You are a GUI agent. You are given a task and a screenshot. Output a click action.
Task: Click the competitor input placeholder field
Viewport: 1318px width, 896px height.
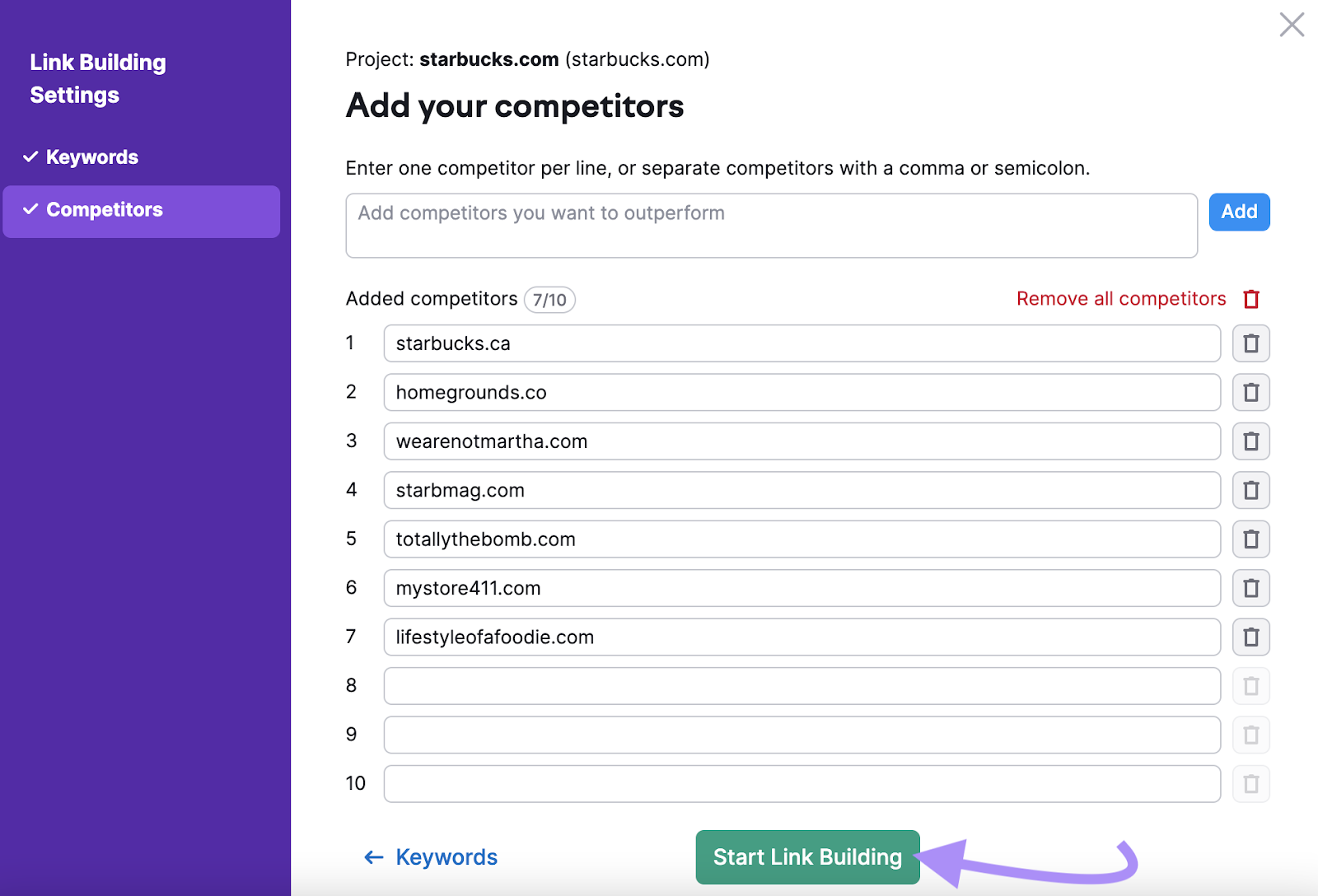pyautogui.click(x=770, y=224)
